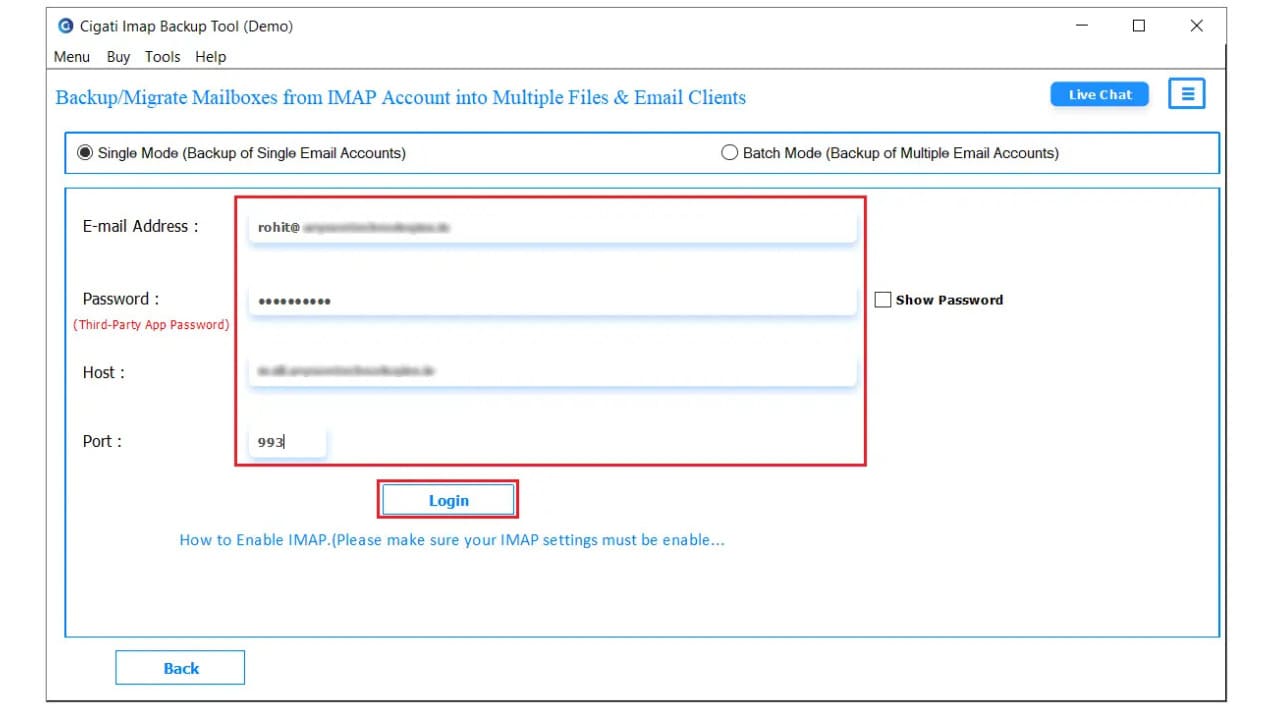Viewport: 1280px width, 720px height.
Task: Focus the E-mail Address field
Action: pyautogui.click(x=552, y=227)
